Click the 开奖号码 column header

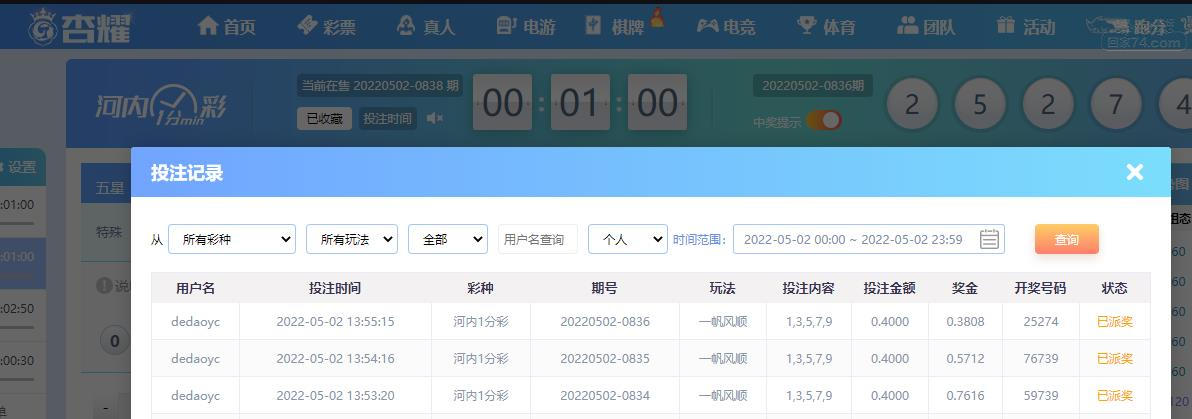(1040, 288)
